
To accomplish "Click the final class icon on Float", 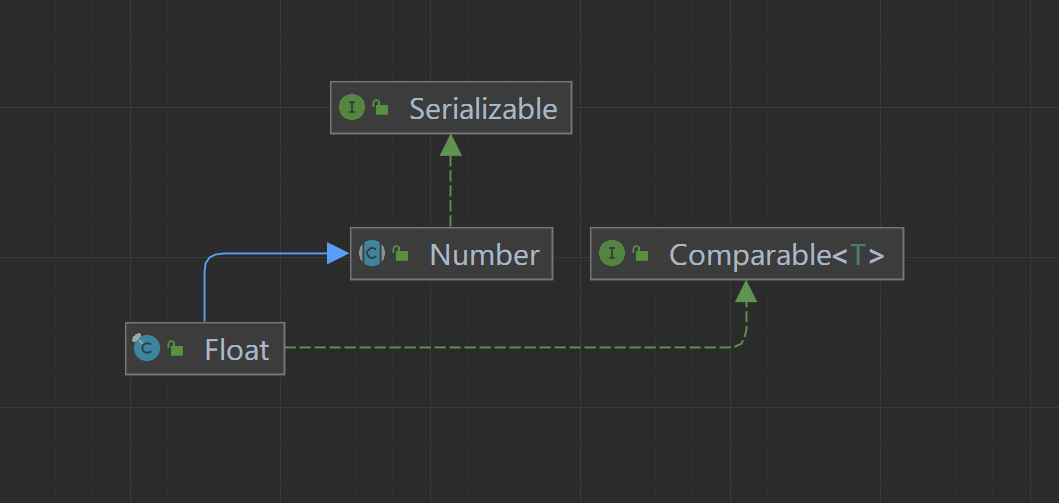I will (x=147, y=348).
